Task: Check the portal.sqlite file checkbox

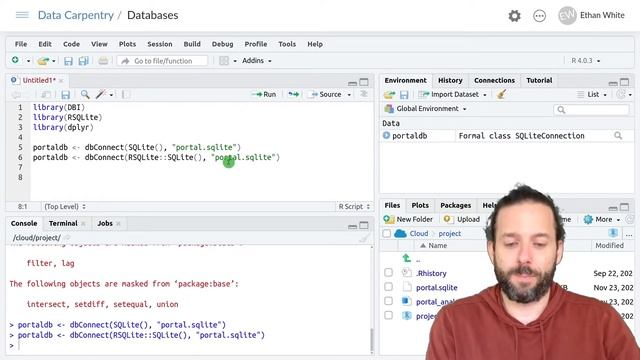Action: 388,287
